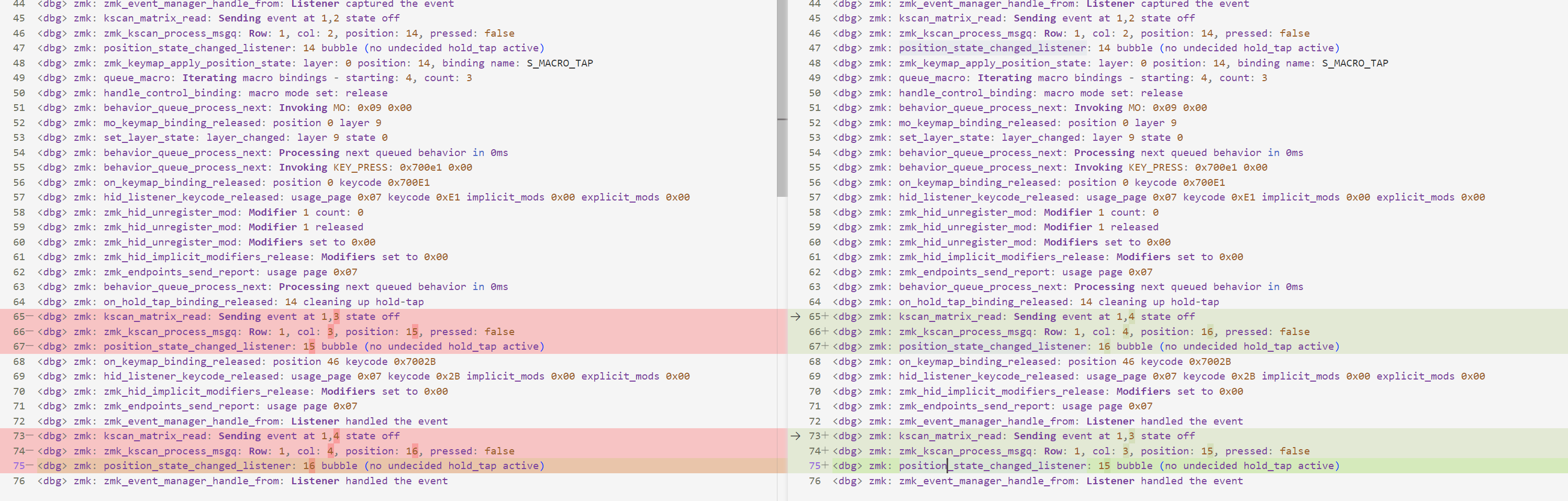Click 'Modifiers set to 0x00' on left line 70

(x=384, y=392)
